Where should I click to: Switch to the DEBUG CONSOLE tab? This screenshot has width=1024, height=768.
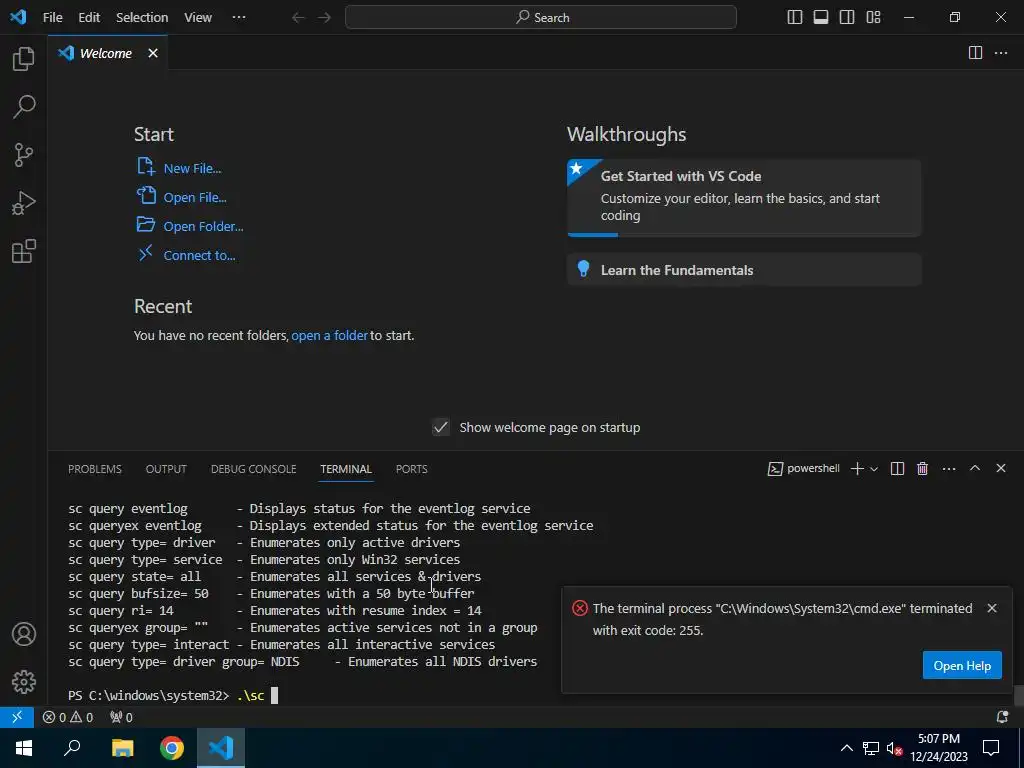(253, 469)
